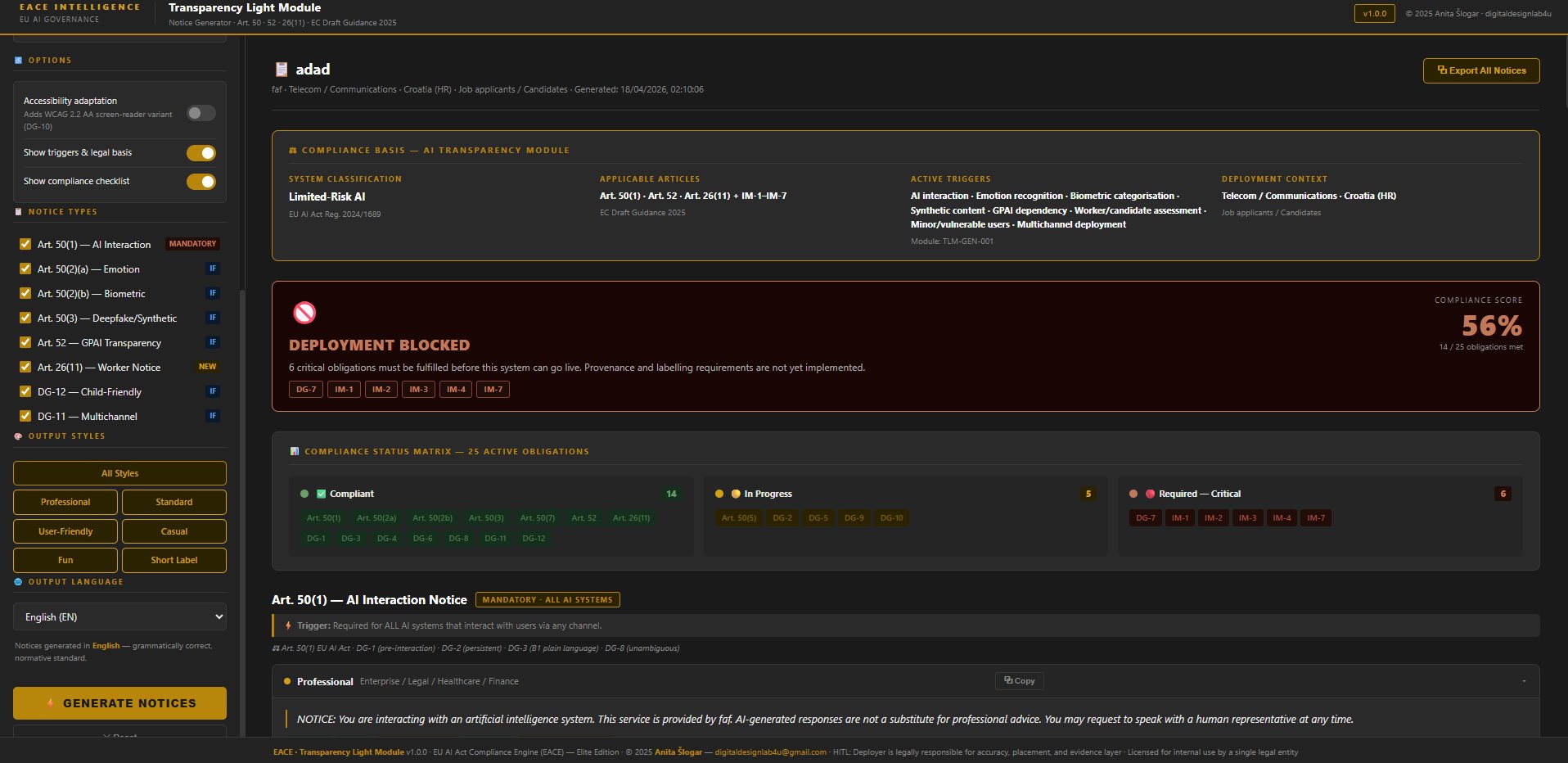Screen dimensions: 1568x763
Task: Switch to the Fun output style
Action: point(65,560)
